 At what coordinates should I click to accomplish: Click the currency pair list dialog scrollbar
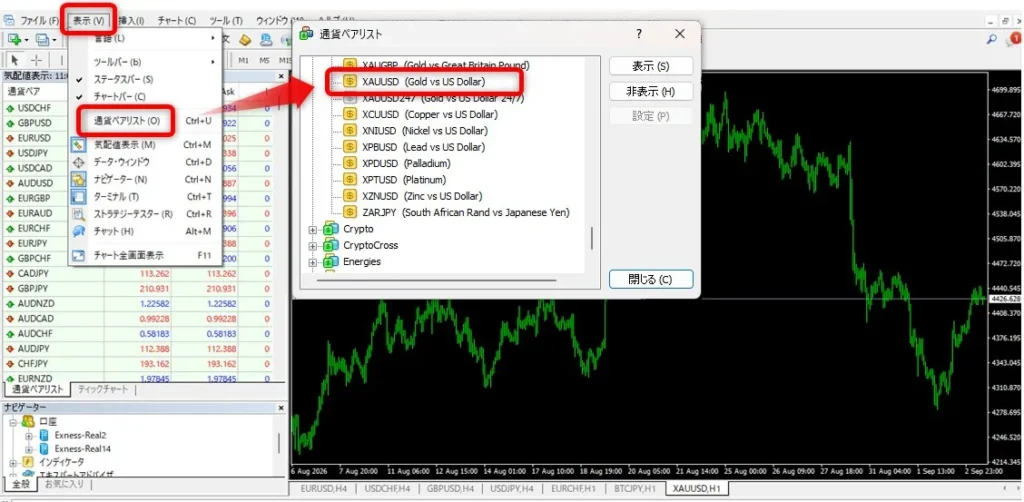pos(592,238)
